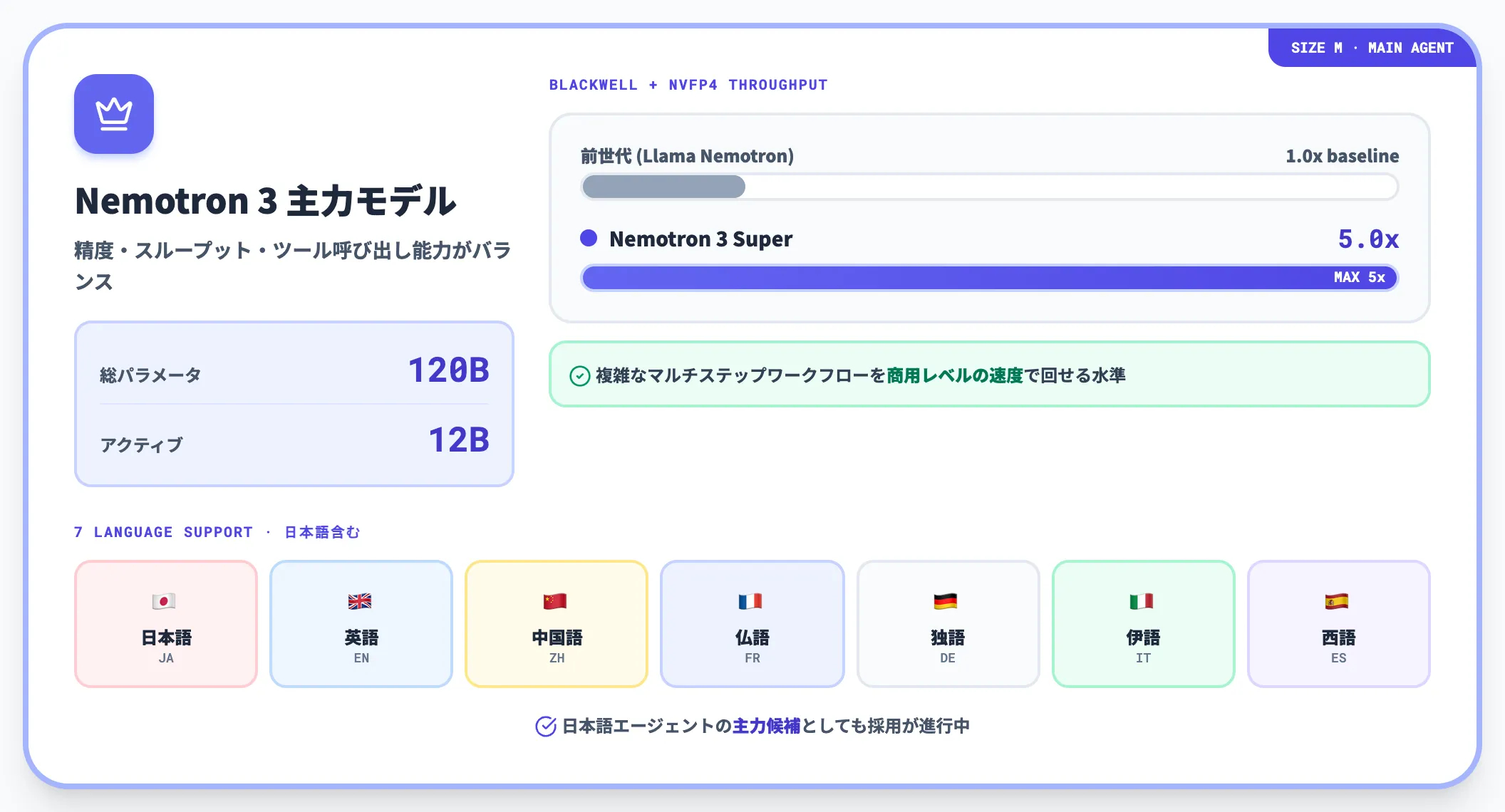Click the purple check icon at bottom
The image size is (1505, 812).
click(x=546, y=726)
